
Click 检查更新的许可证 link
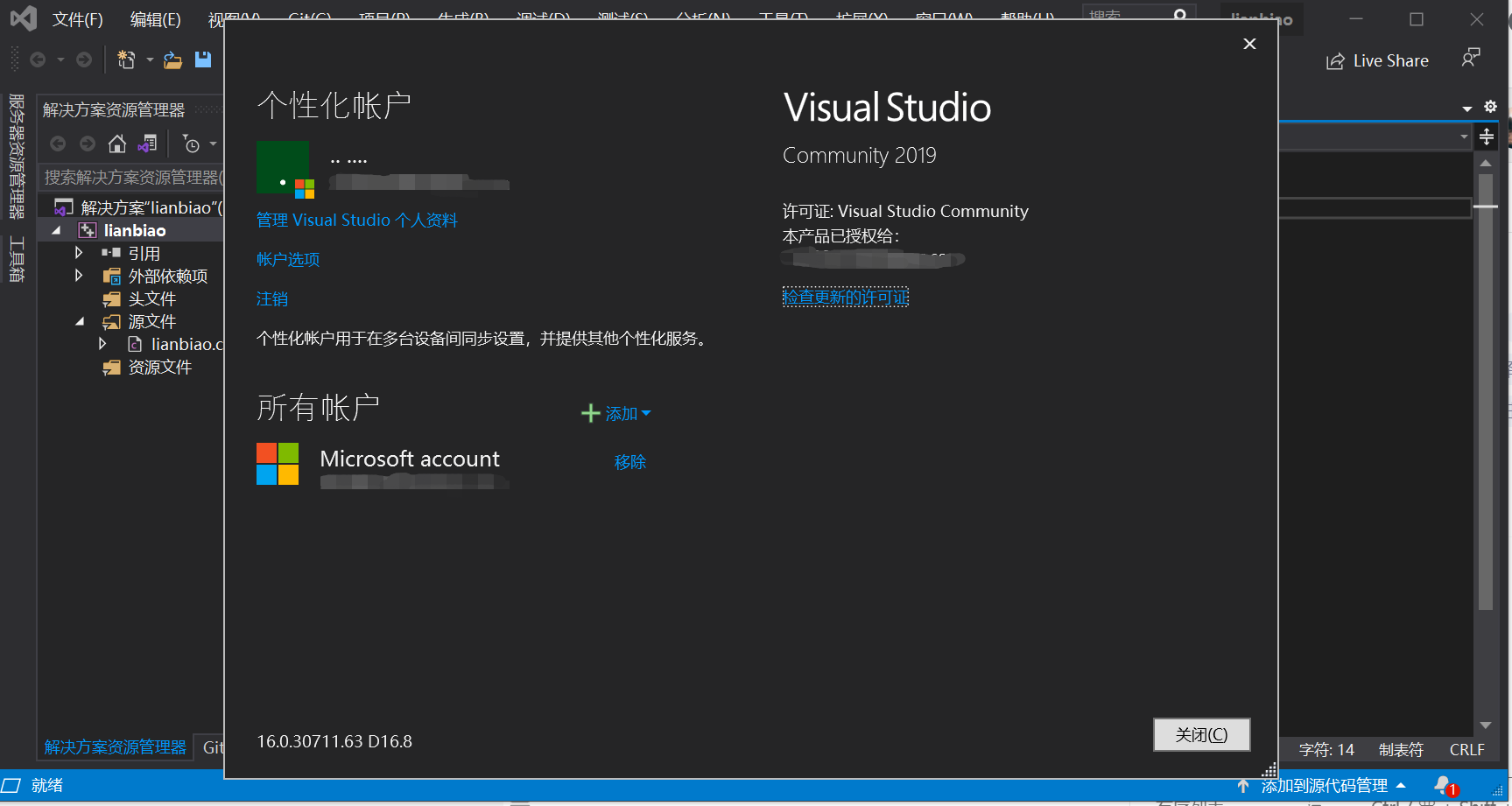point(846,297)
